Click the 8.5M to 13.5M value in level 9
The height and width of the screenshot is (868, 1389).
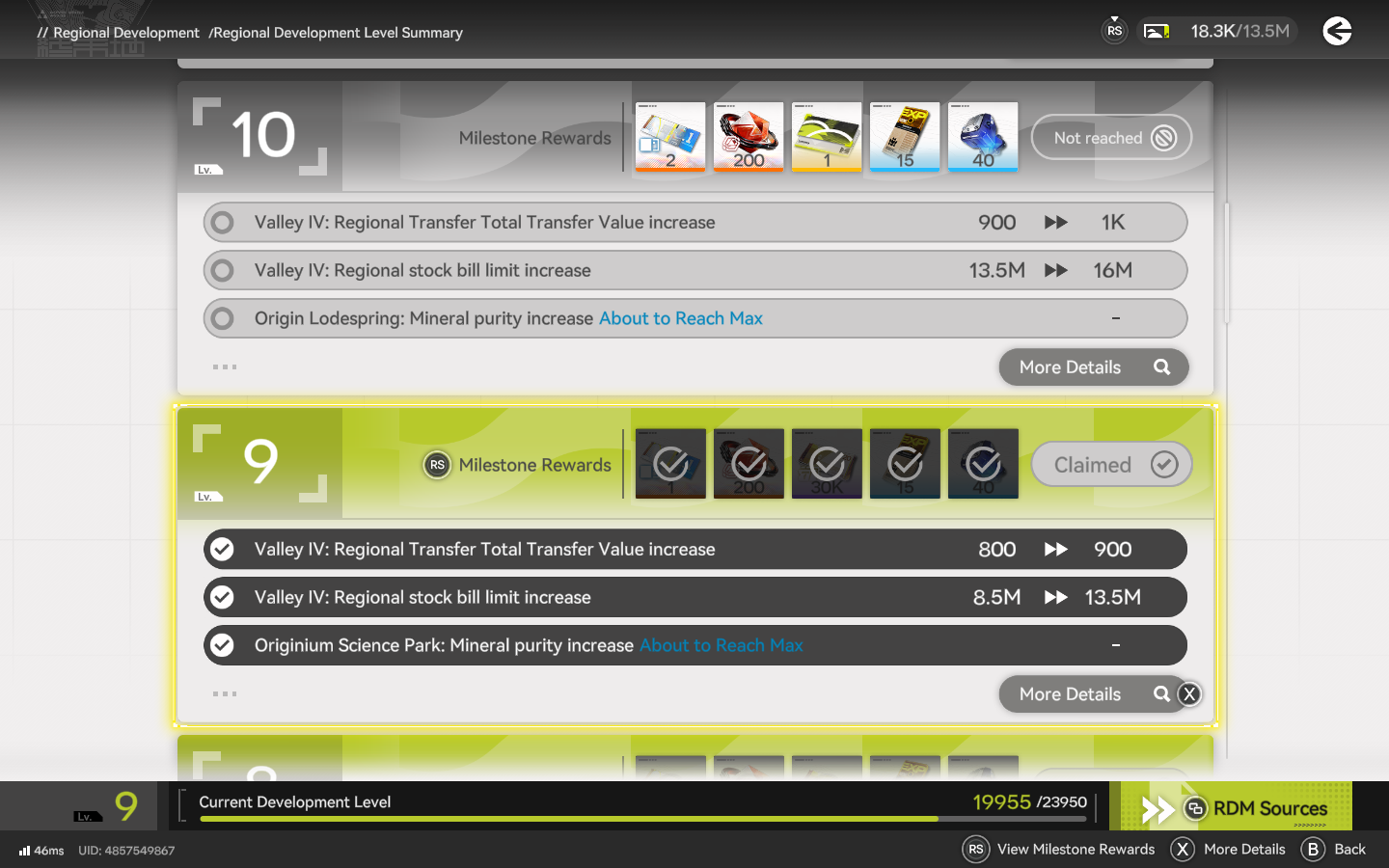point(1057,597)
